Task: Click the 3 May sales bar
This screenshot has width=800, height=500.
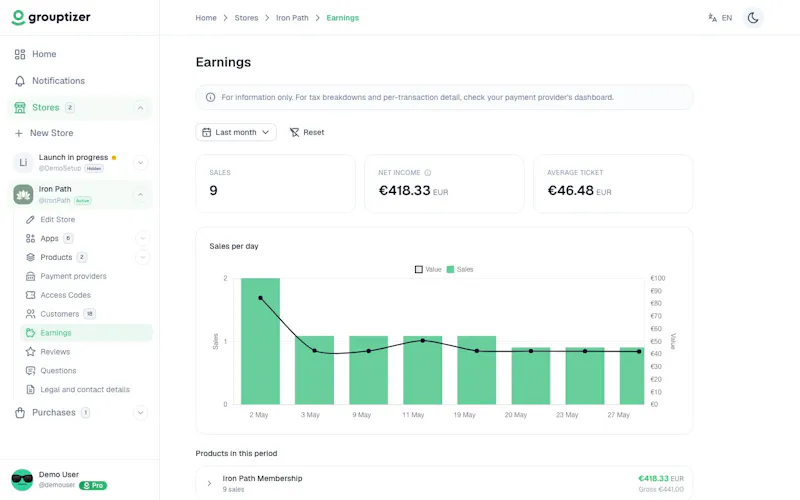Action: 314,370
